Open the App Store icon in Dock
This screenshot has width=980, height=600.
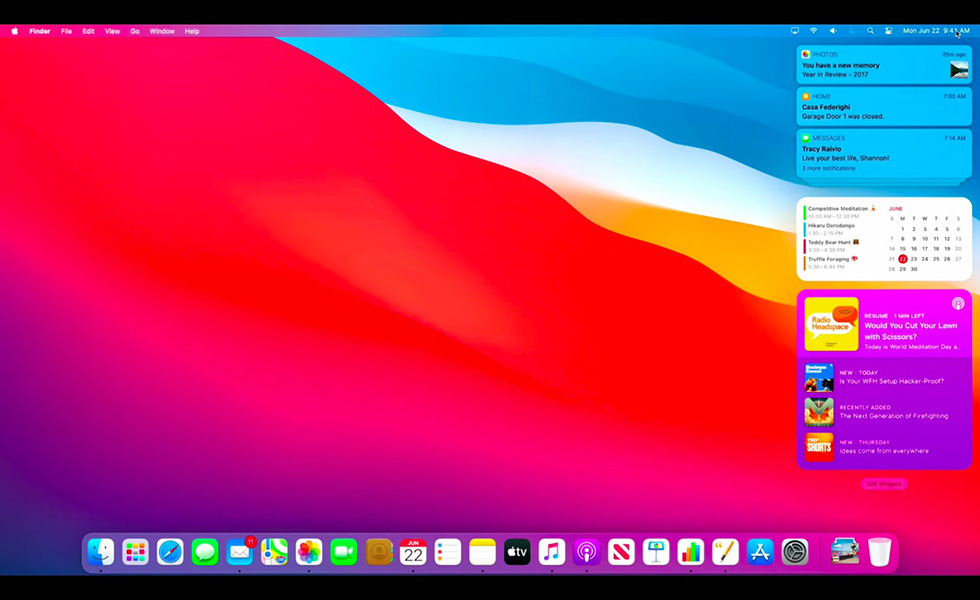[x=760, y=551]
